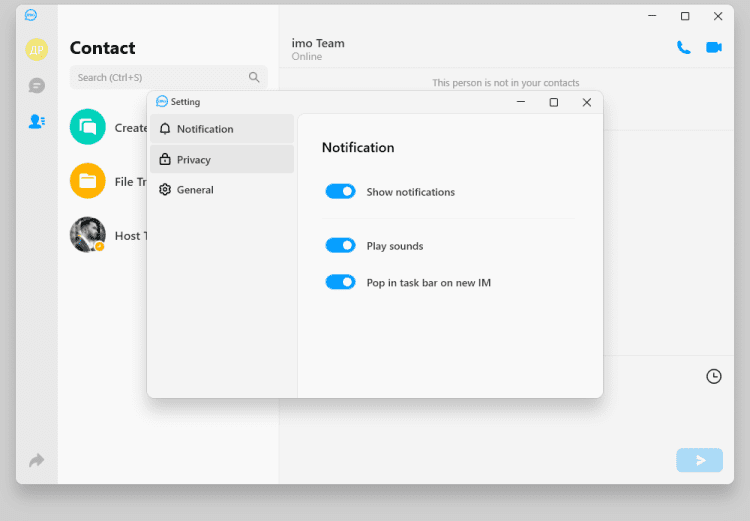Open the clock history icon in chat
Viewport: 750px width, 521px height.
point(714,377)
